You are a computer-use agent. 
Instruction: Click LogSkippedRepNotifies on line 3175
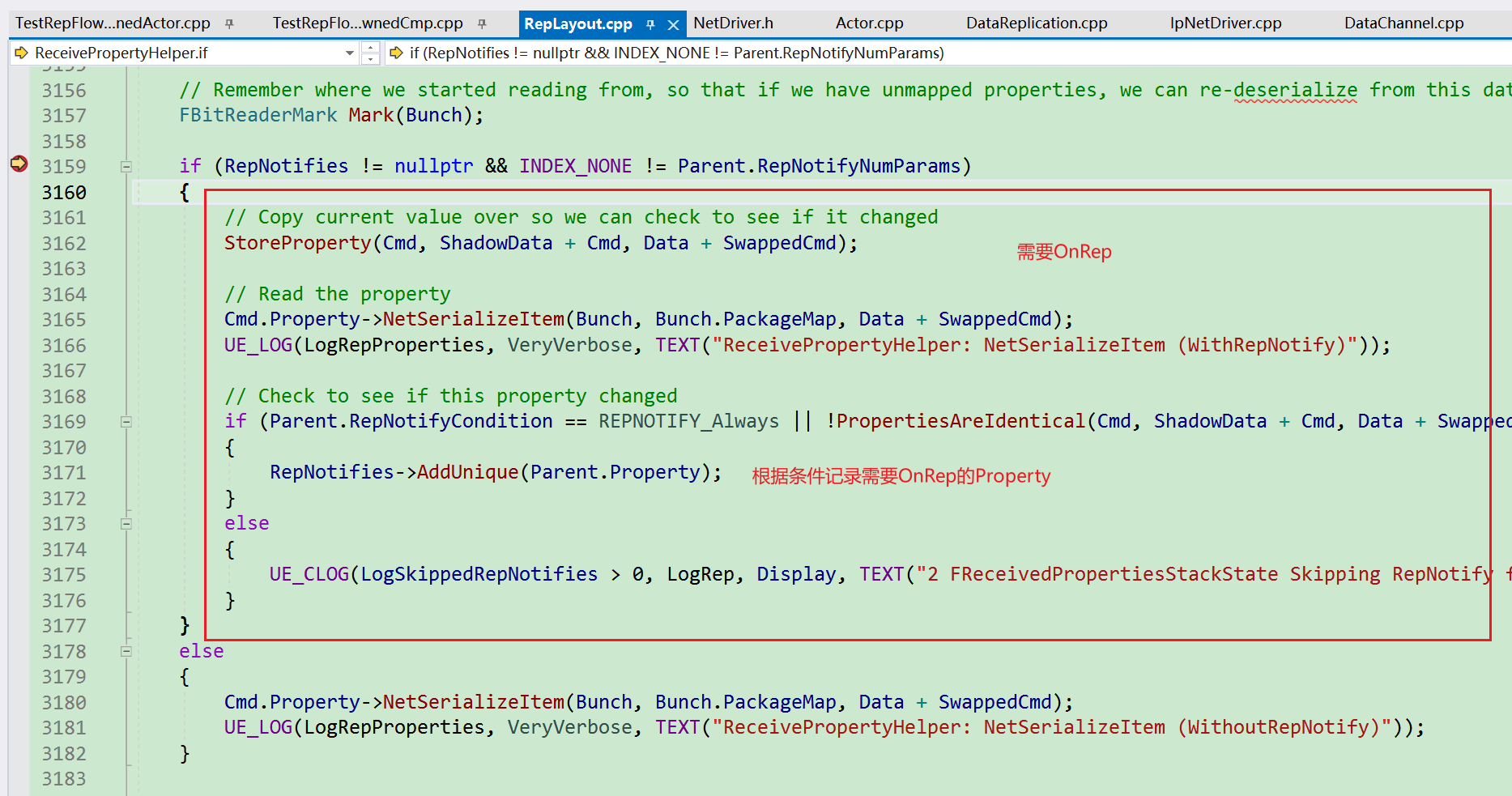tap(479, 574)
